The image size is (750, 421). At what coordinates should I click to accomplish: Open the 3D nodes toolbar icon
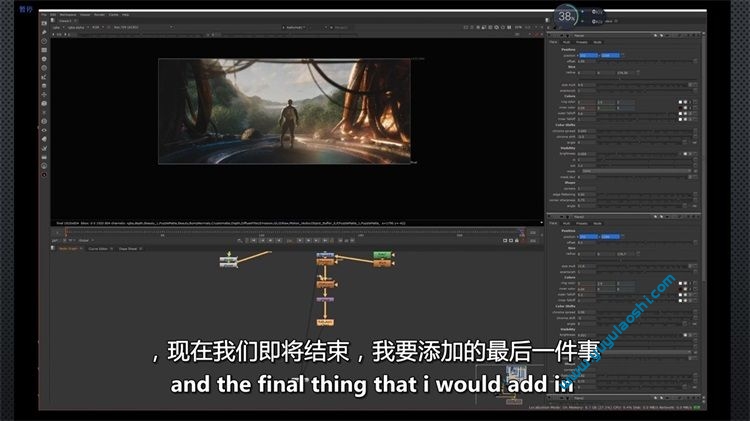(x=44, y=103)
